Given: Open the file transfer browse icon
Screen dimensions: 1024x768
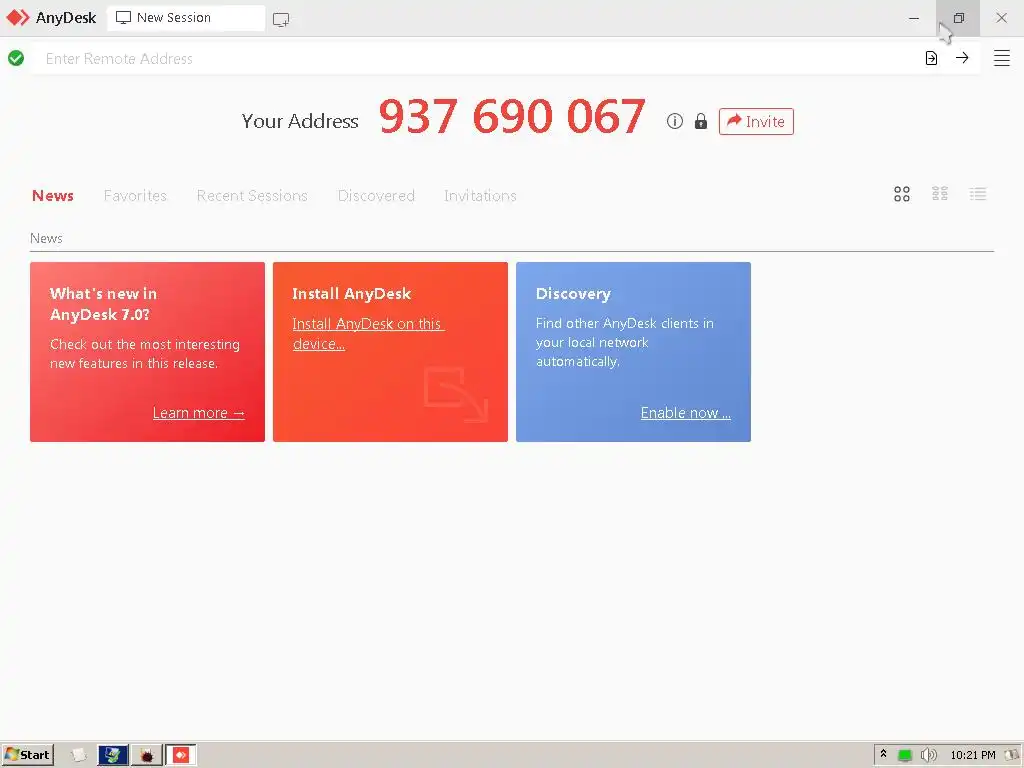Looking at the screenshot, I should [931, 58].
